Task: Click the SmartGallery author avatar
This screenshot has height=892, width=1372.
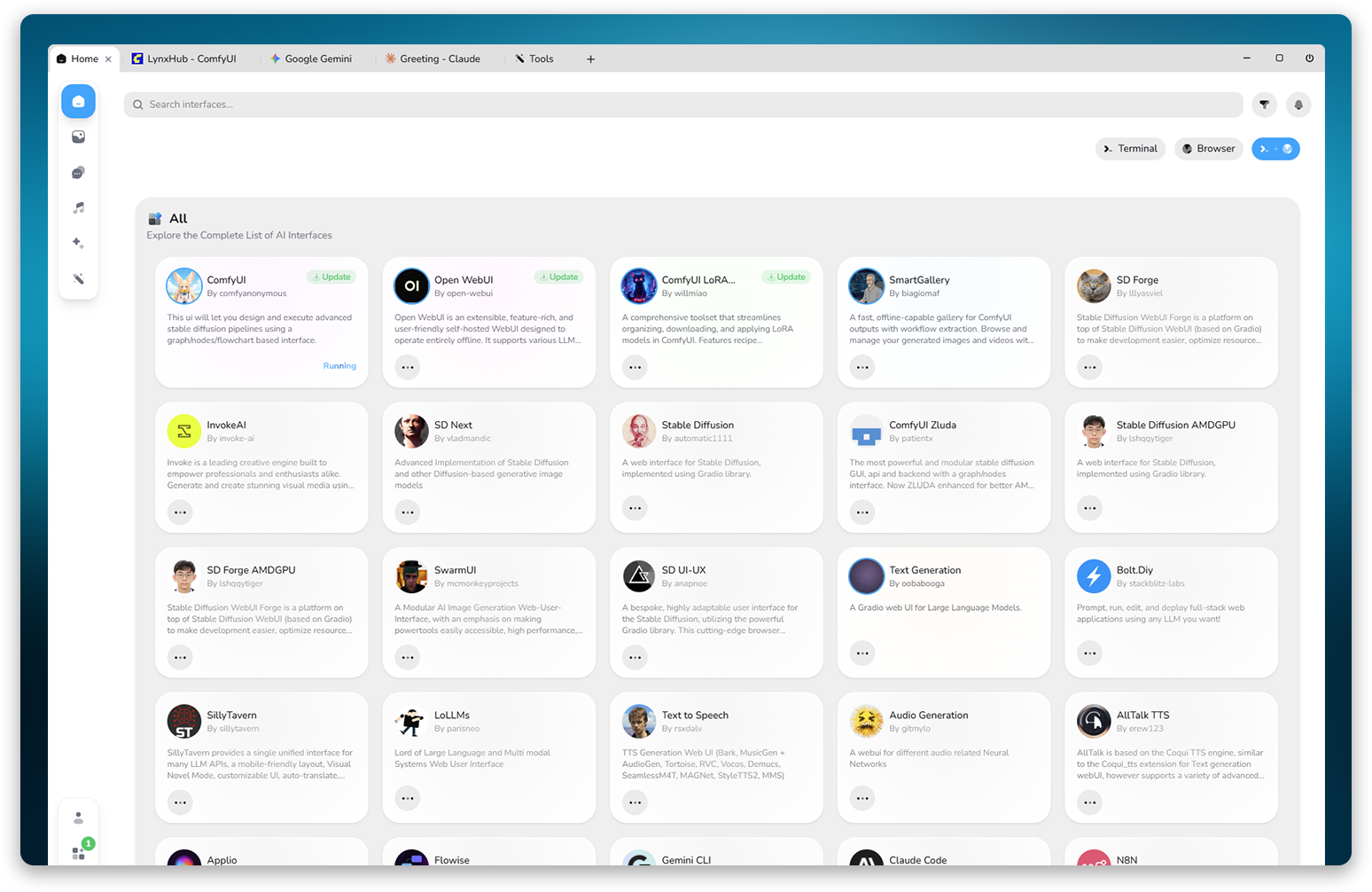Action: pyautogui.click(x=866, y=286)
